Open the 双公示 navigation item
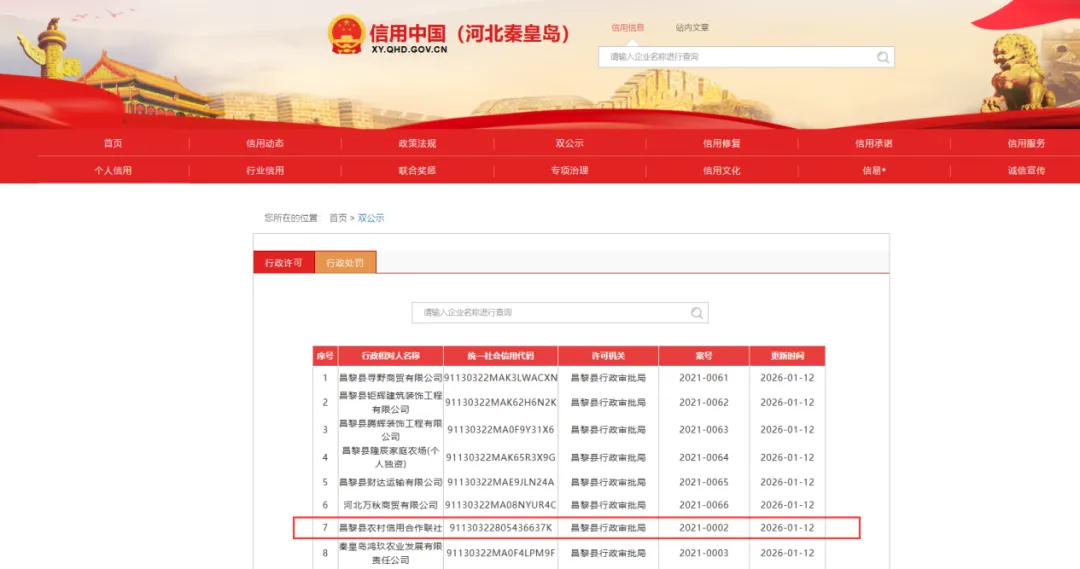 tap(570, 143)
